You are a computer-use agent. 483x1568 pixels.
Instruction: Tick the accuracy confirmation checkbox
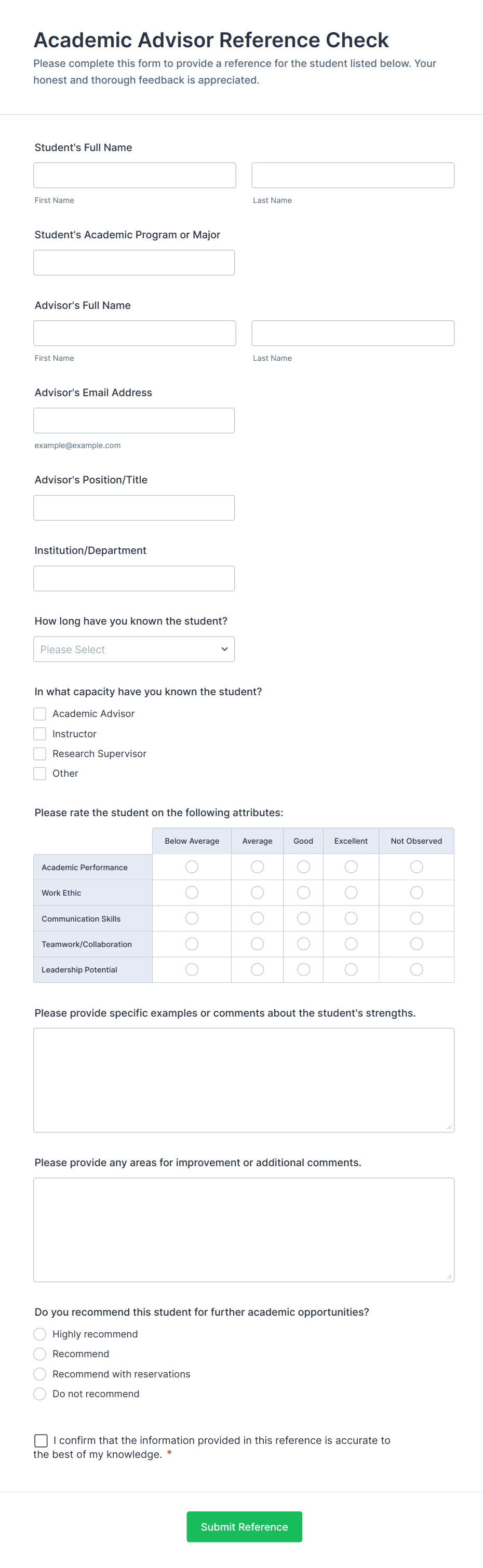41,1440
